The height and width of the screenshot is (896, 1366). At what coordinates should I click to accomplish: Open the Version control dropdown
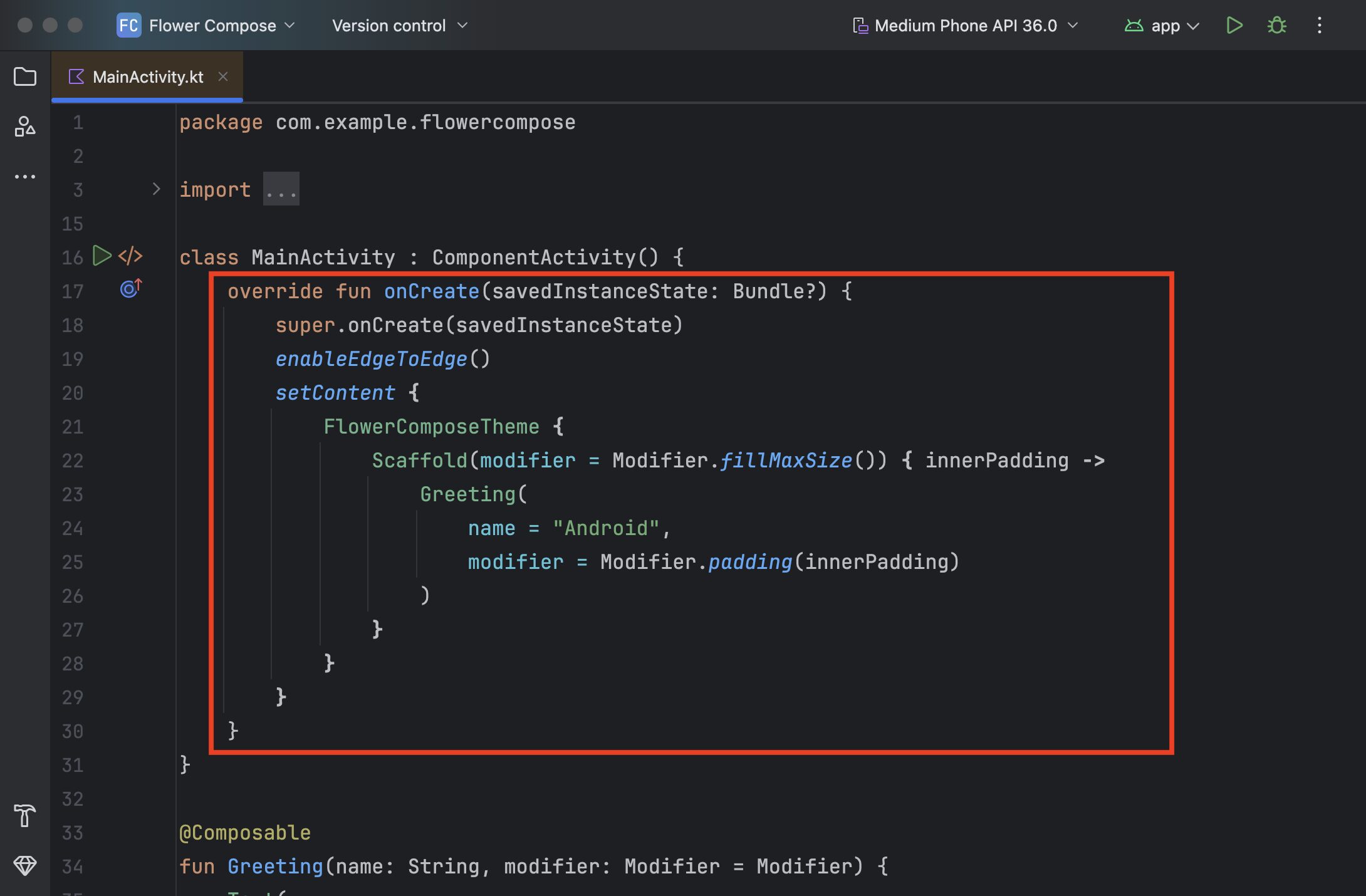point(400,26)
